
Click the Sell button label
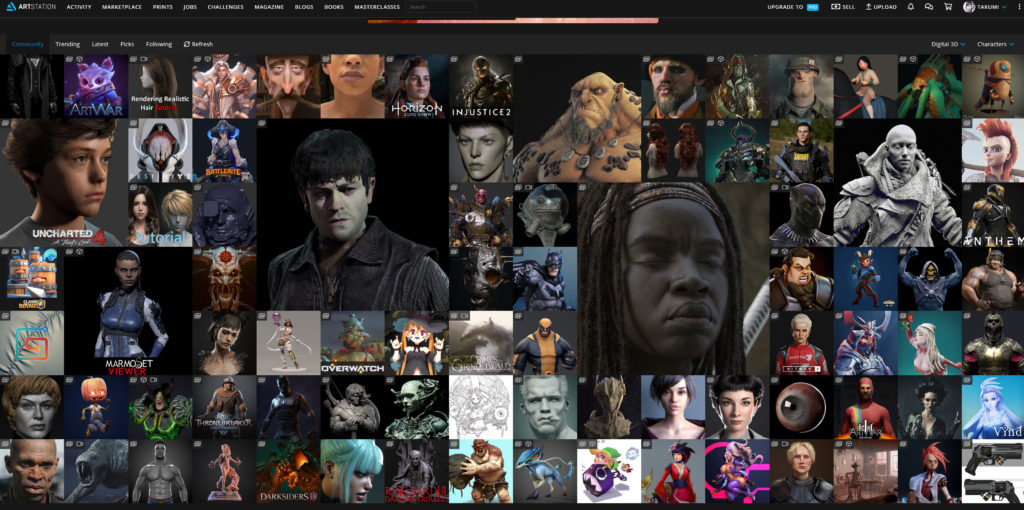click(848, 7)
